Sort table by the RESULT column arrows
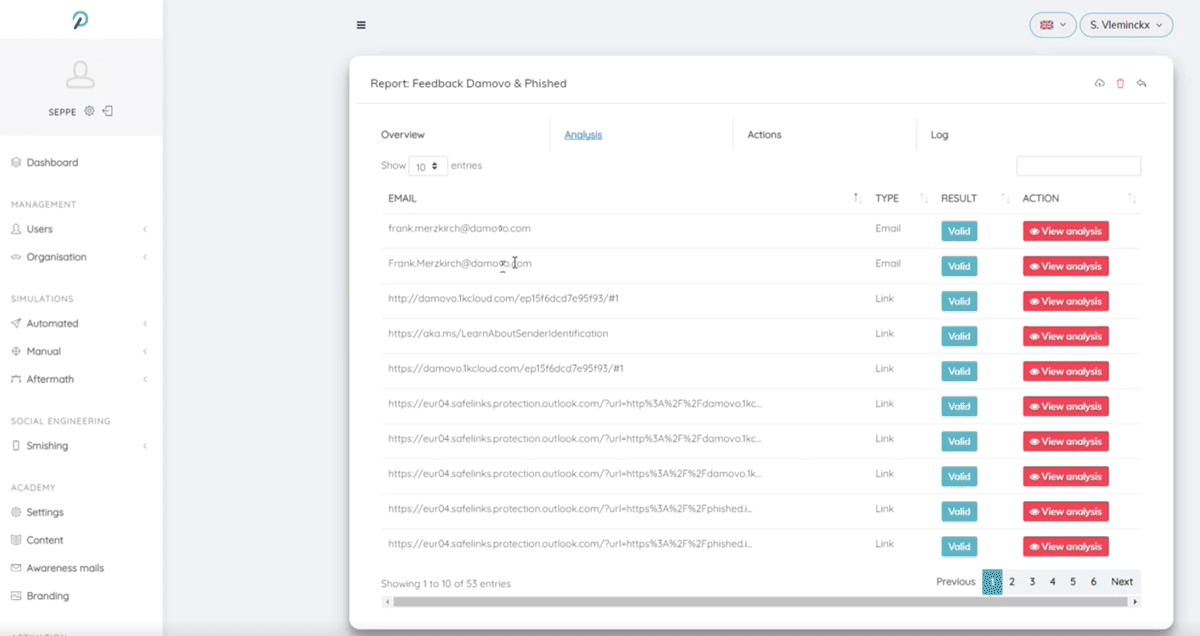 pyautogui.click(x=1005, y=198)
